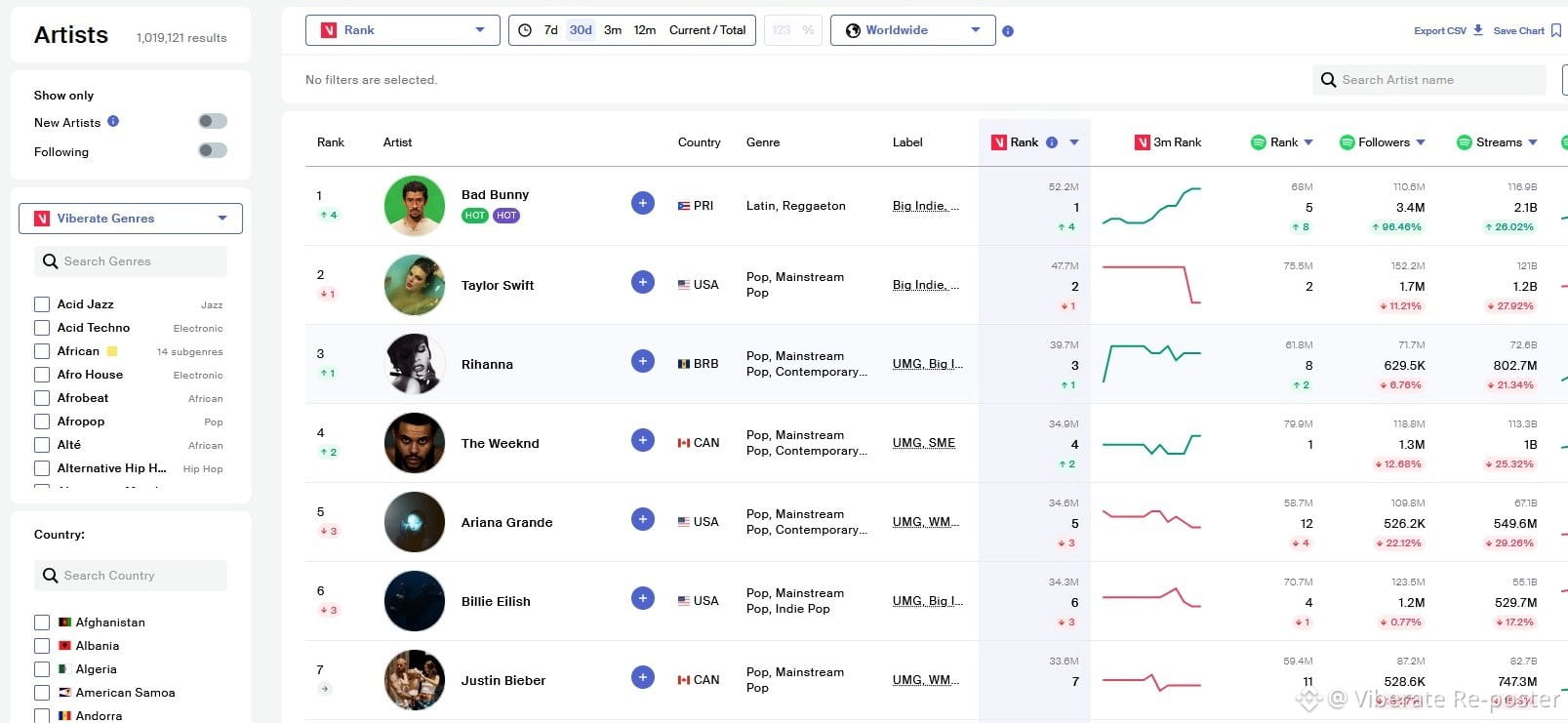1568x723 pixels.
Task: Switch to the 12m time range
Action: 645,30
